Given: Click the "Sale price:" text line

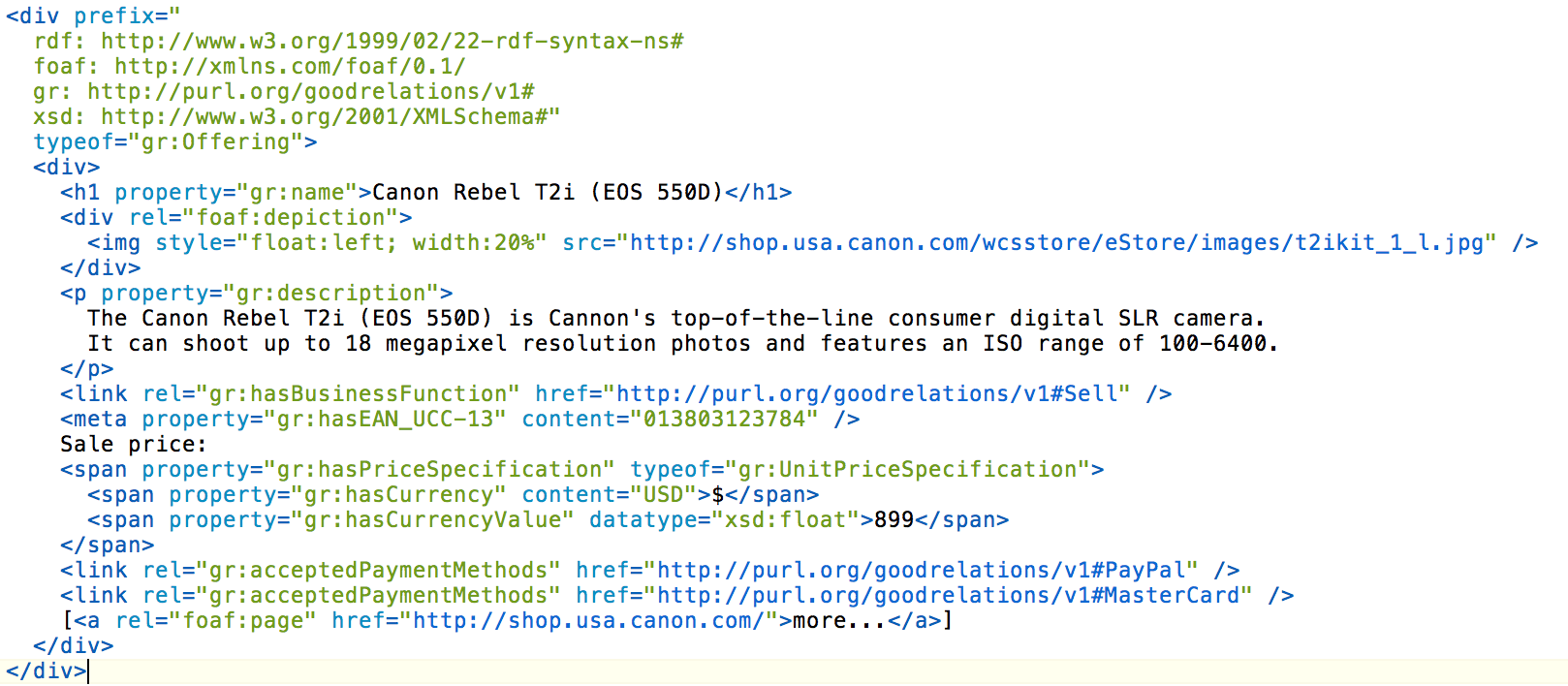Looking at the screenshot, I should 134,445.
